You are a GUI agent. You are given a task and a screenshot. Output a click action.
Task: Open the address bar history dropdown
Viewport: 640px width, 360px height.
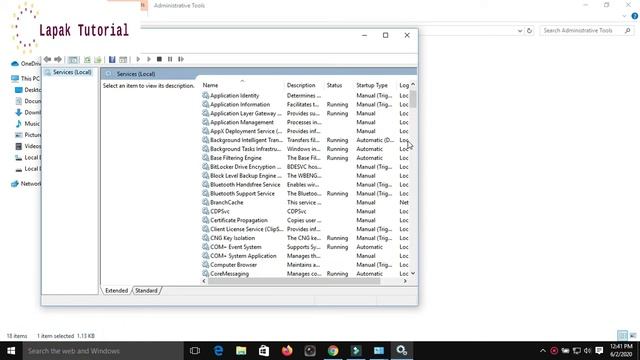point(520,31)
